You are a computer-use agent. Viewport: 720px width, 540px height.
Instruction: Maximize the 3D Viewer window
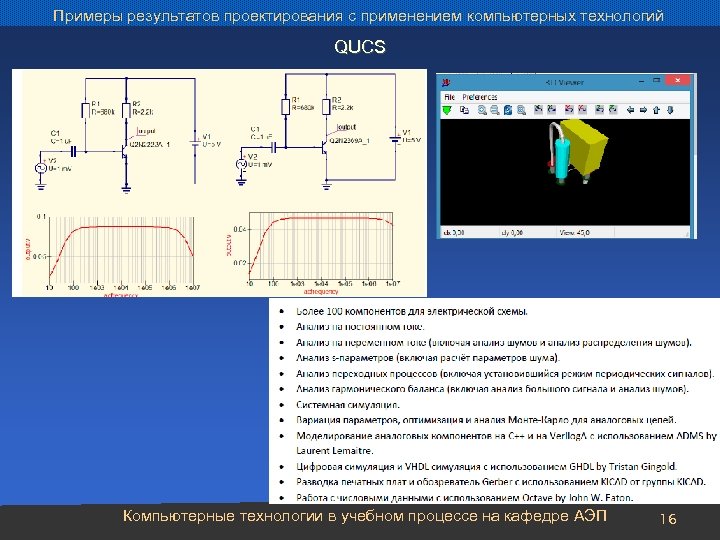click(x=657, y=81)
